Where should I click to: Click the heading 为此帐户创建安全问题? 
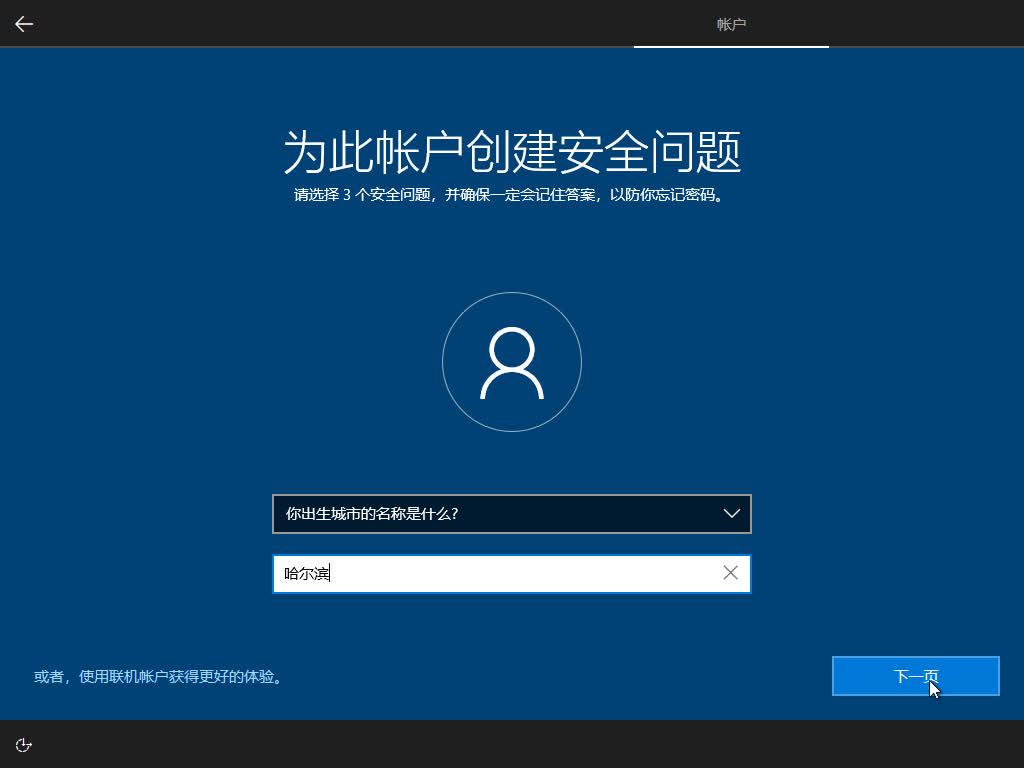[x=511, y=152]
